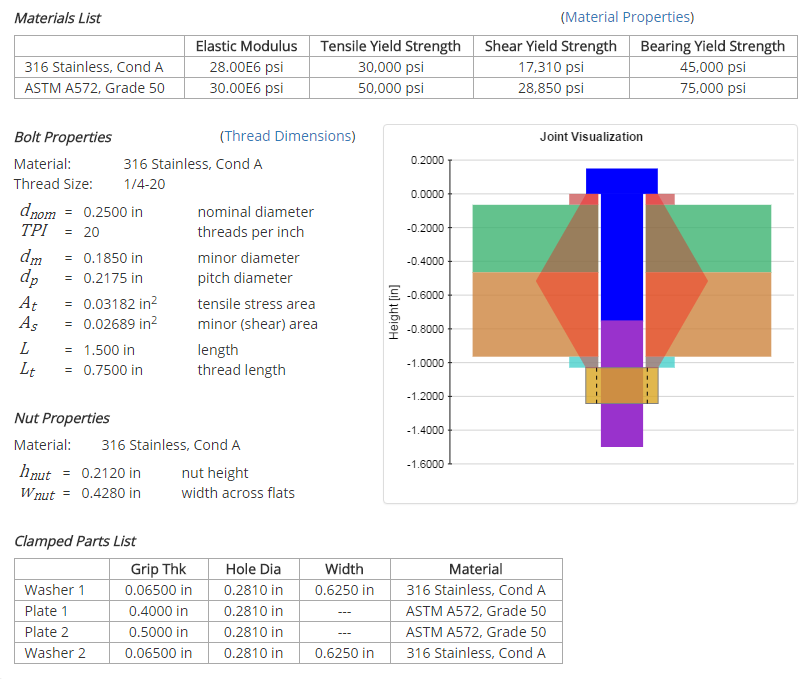Select the purple threaded bolt end below nut

[x=621, y=425]
